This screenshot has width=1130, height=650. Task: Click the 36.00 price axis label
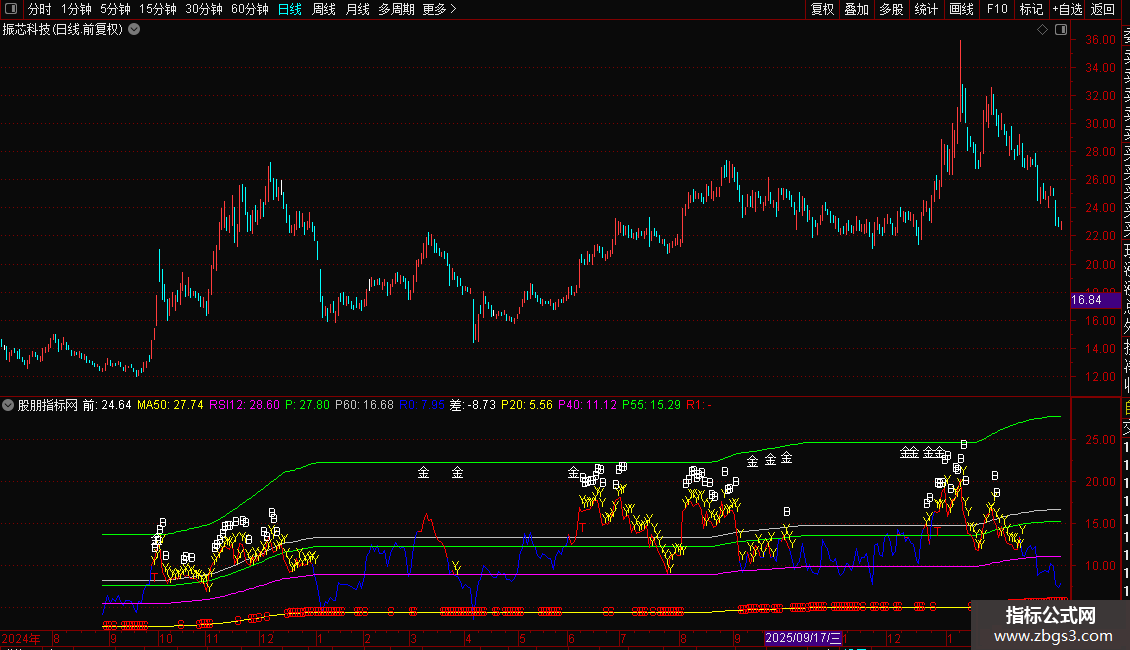coord(1100,40)
